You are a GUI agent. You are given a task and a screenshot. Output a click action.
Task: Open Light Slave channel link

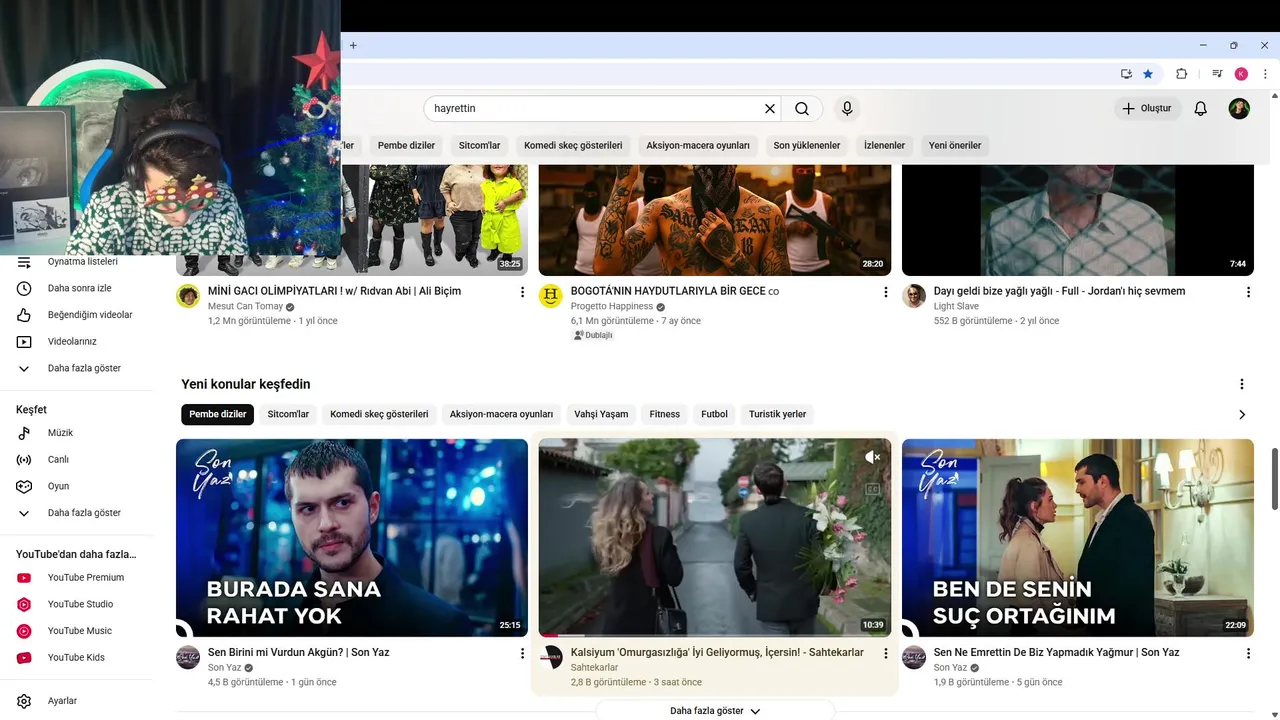(x=956, y=306)
